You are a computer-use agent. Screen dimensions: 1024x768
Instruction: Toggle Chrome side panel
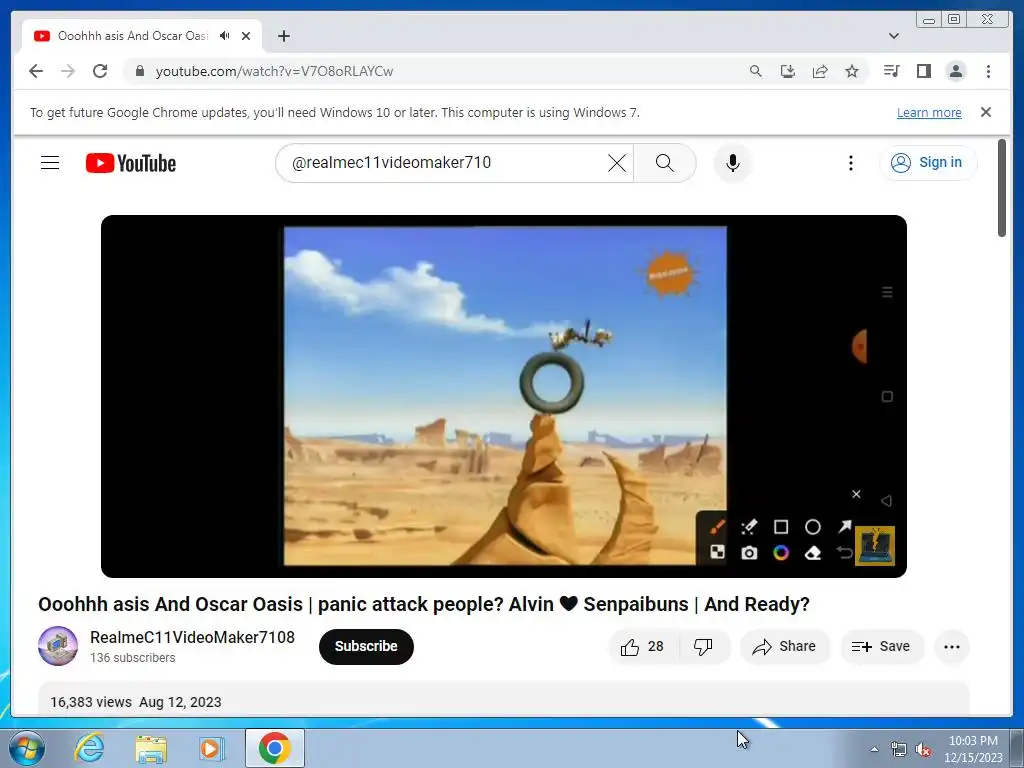923,71
